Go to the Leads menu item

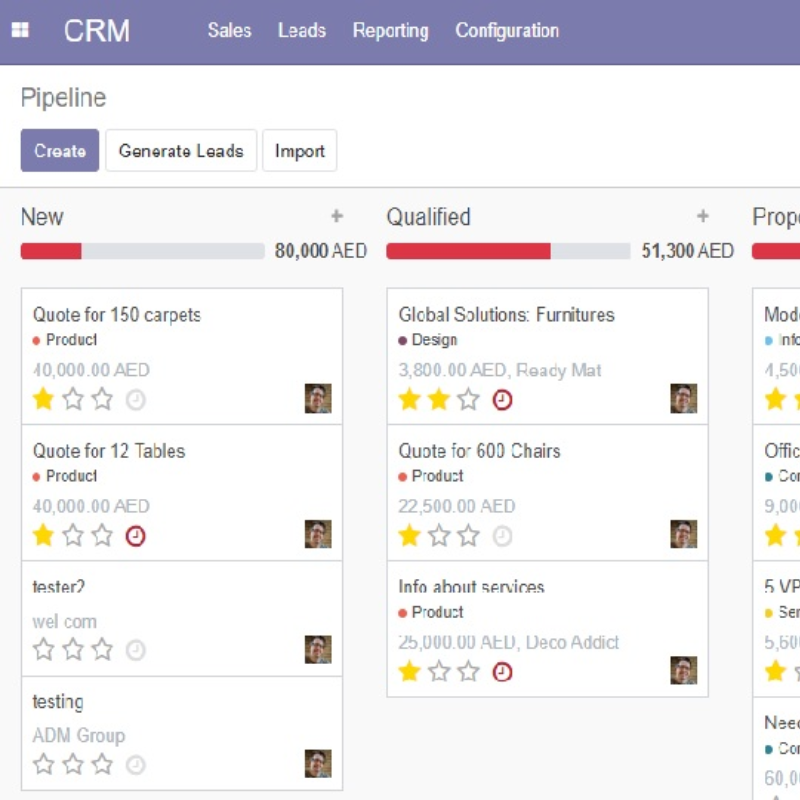coord(302,31)
